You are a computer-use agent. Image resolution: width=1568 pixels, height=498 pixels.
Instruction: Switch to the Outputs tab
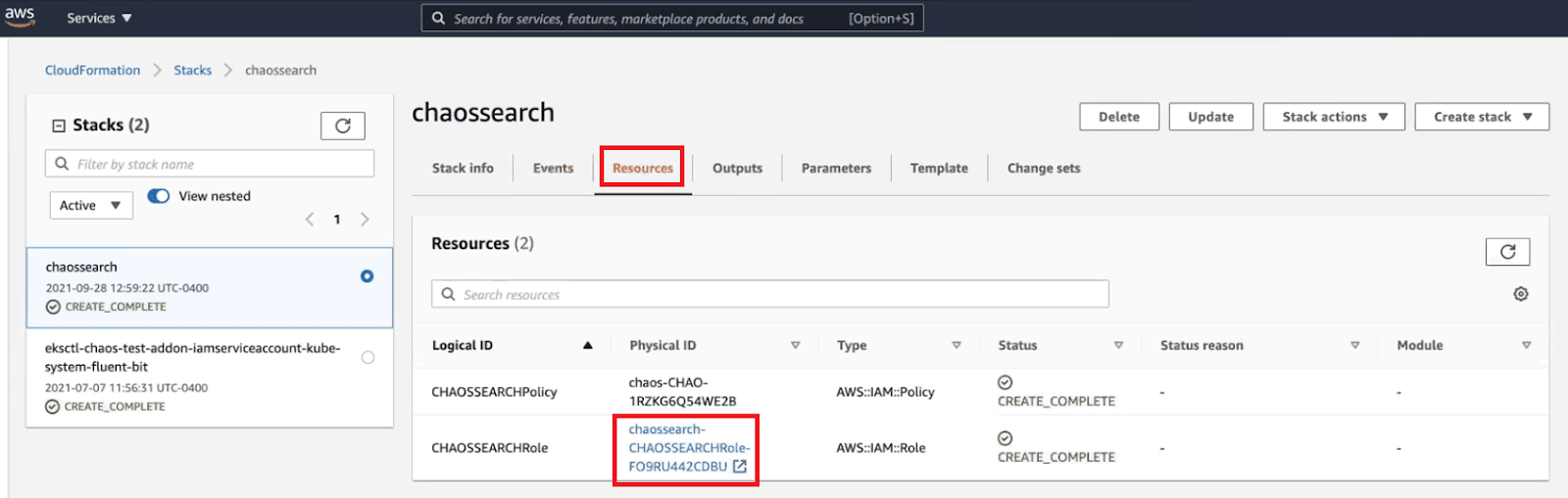click(x=737, y=169)
